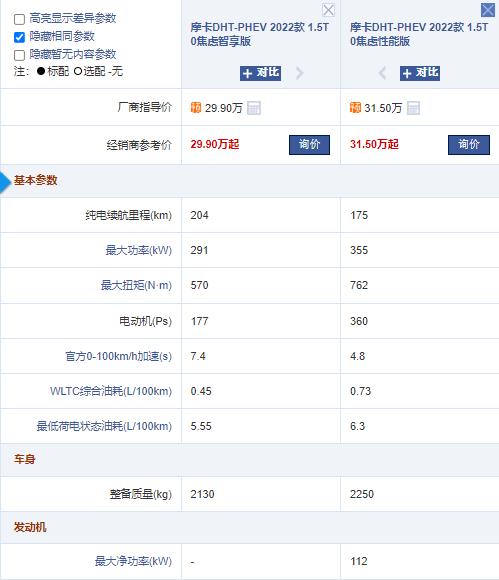This screenshot has height=580, width=499.
Task: Click the orange badge beside 31.50万
Action: point(355,108)
